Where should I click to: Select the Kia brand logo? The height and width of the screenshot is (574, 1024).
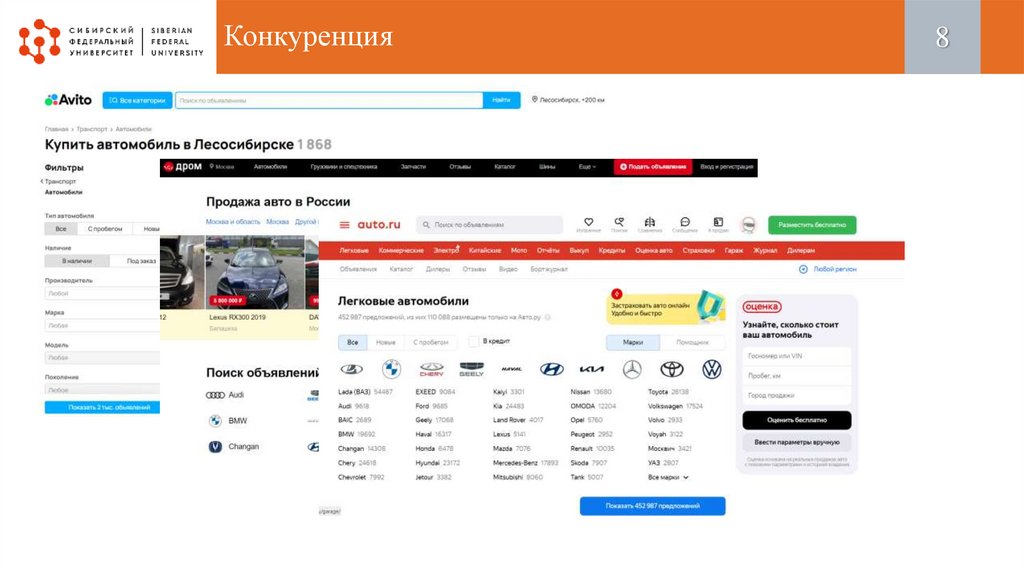click(592, 370)
